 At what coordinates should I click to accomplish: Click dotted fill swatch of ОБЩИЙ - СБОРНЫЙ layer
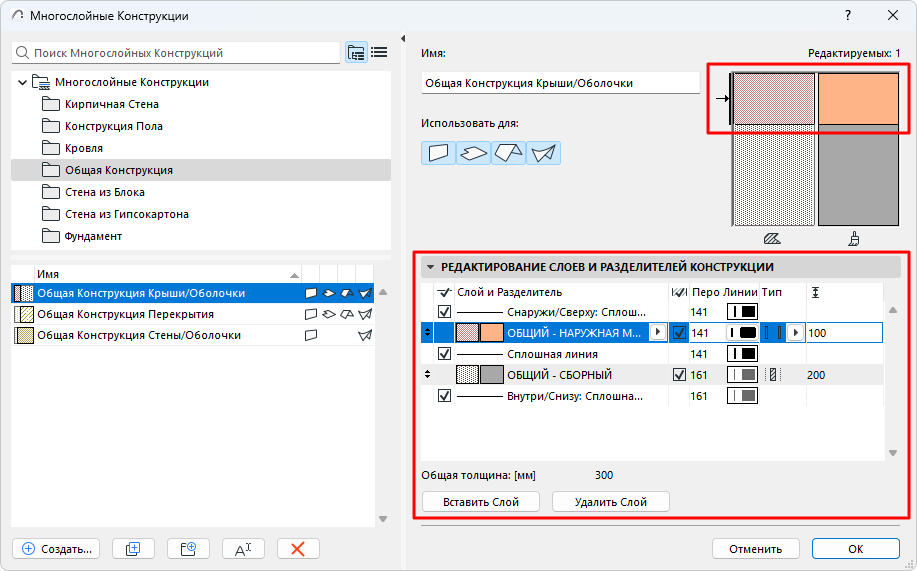[467, 375]
